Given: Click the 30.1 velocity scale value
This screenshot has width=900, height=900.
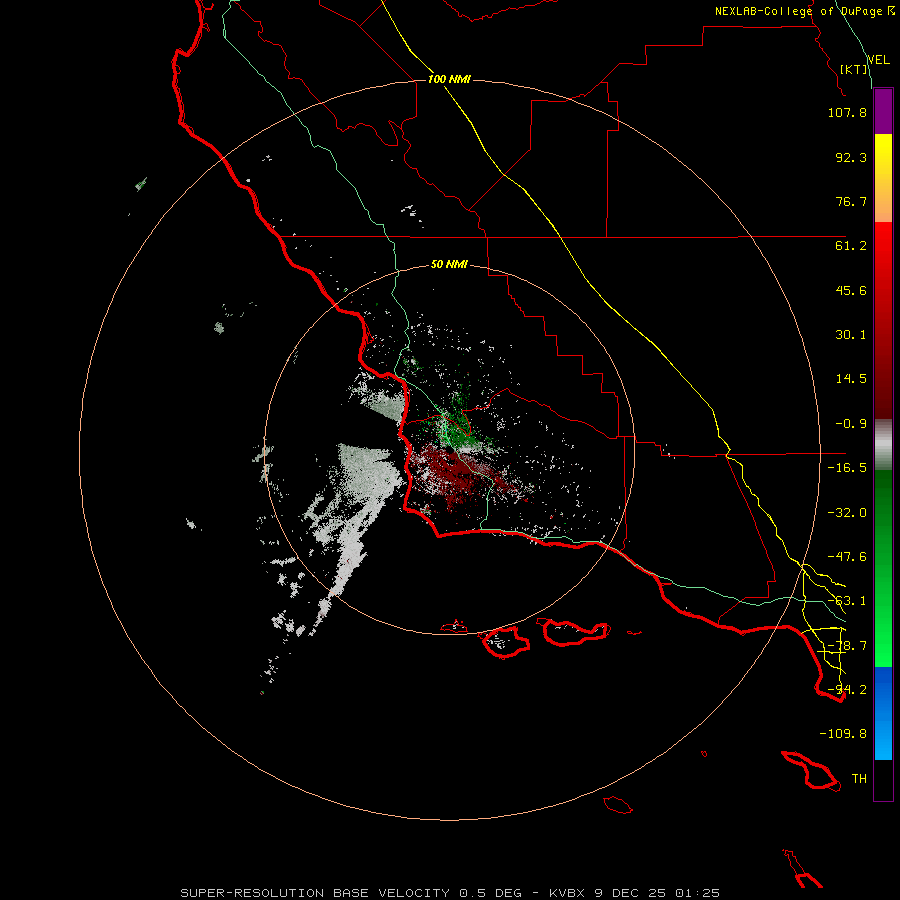Looking at the screenshot, I should pos(851,335).
